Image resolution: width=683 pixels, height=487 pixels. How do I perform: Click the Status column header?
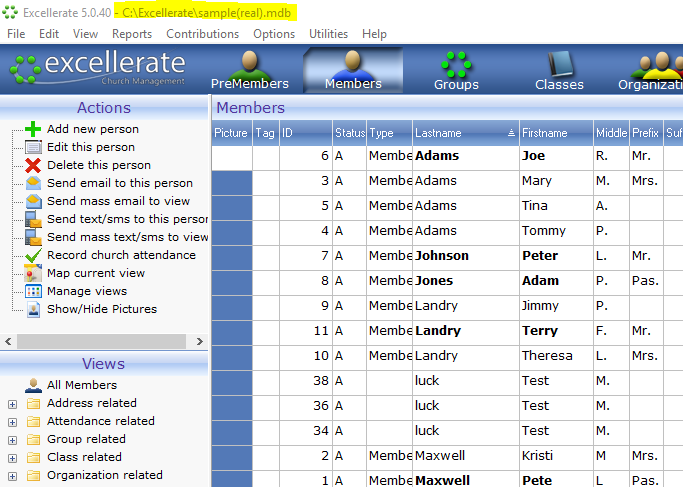point(350,133)
